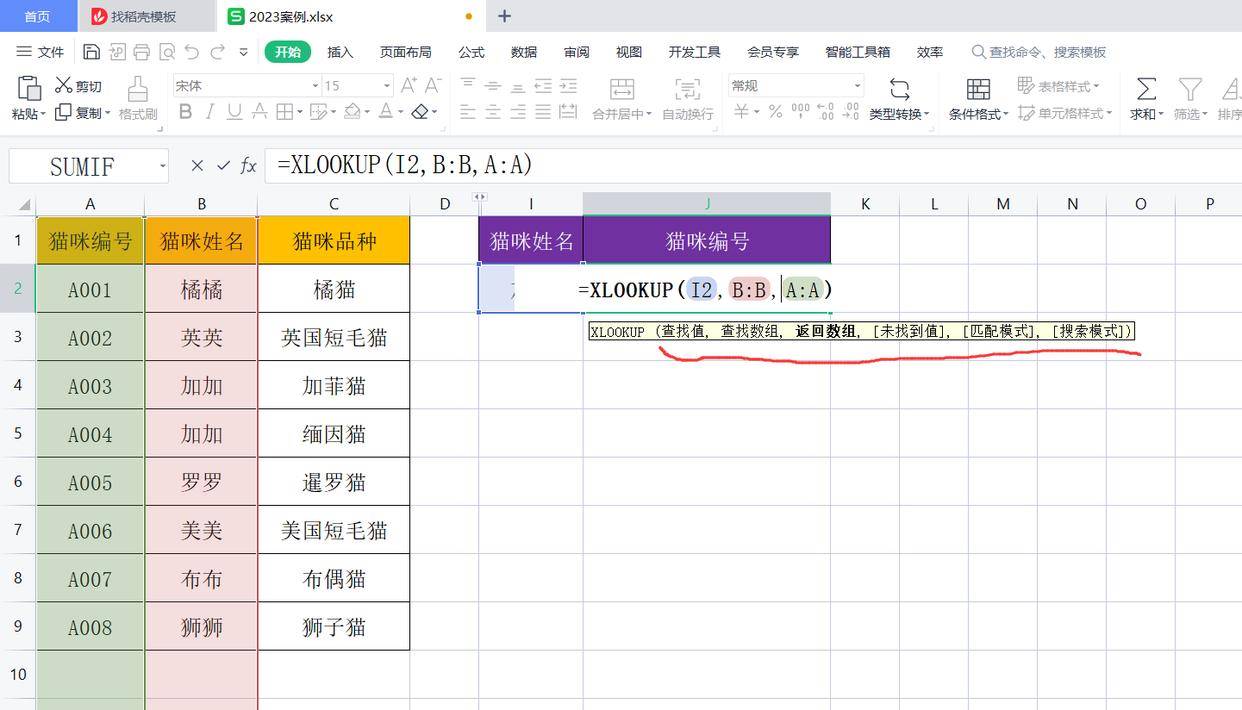The height and width of the screenshot is (710, 1242).
Task: Open Print Preview icon
Action: [166, 52]
